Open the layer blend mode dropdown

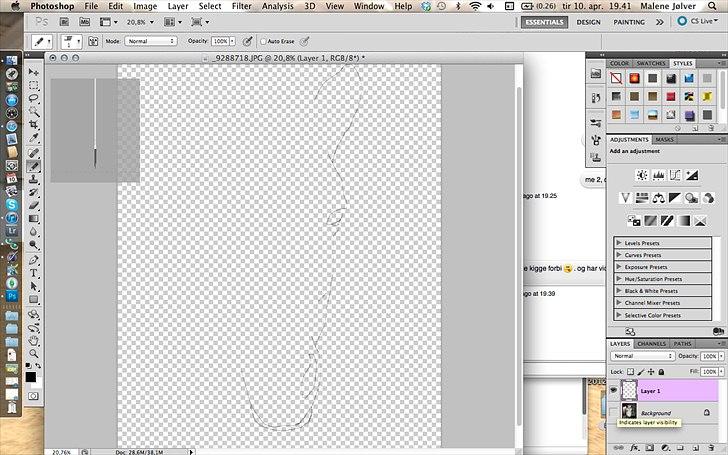tap(642, 356)
